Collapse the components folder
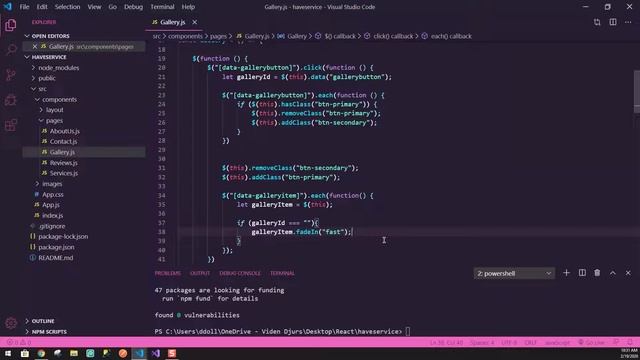 click(59, 100)
